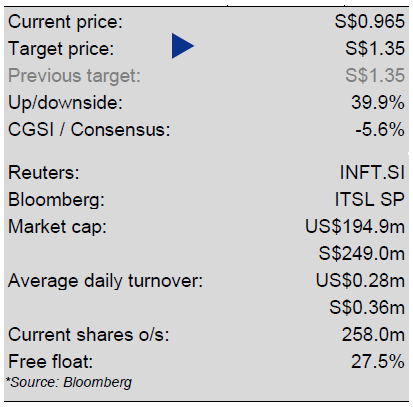Select the Current price label
The width and height of the screenshot is (413, 407).
(x=65, y=22)
